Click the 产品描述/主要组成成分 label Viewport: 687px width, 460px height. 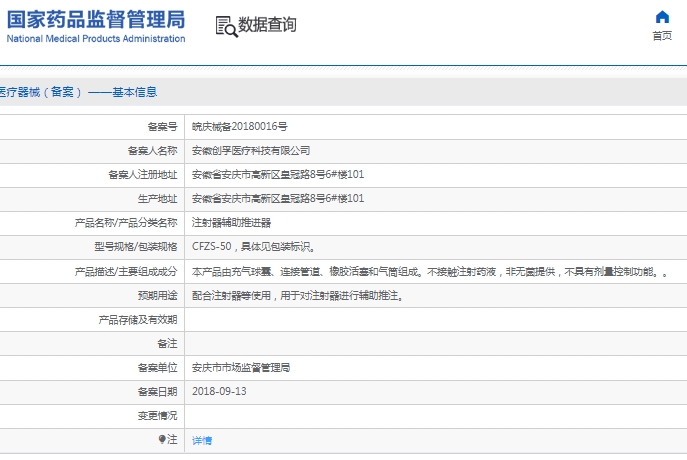(x=126, y=272)
